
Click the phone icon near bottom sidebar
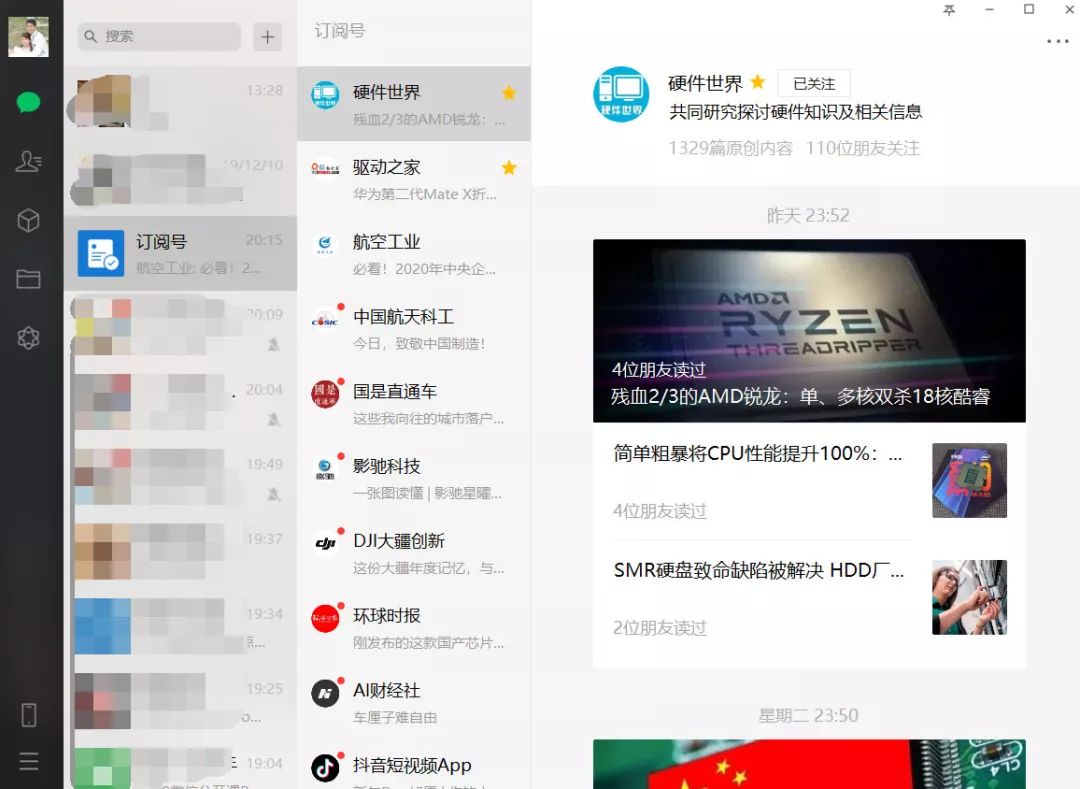27,714
